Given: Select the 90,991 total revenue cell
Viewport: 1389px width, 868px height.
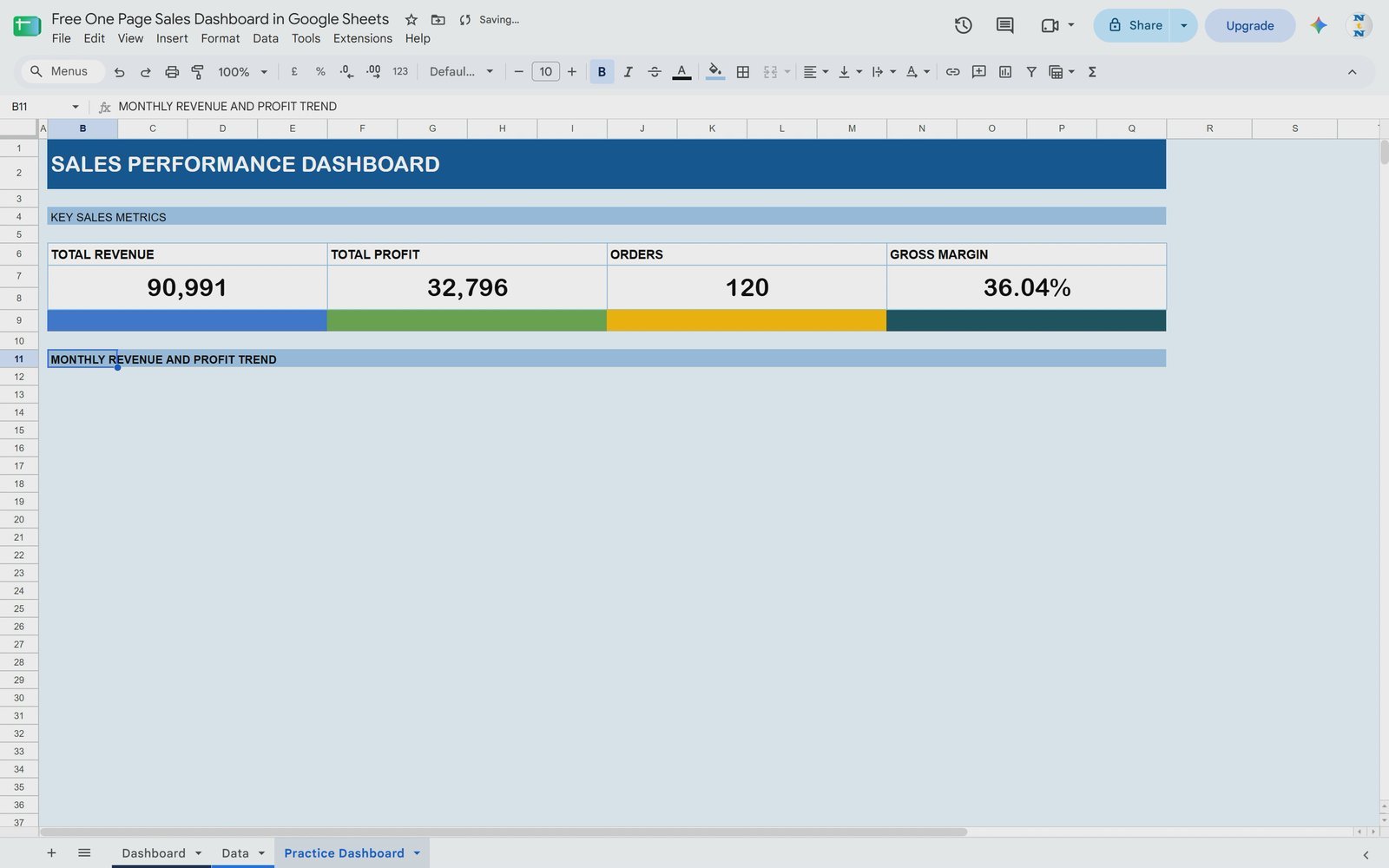Looking at the screenshot, I should (x=188, y=287).
